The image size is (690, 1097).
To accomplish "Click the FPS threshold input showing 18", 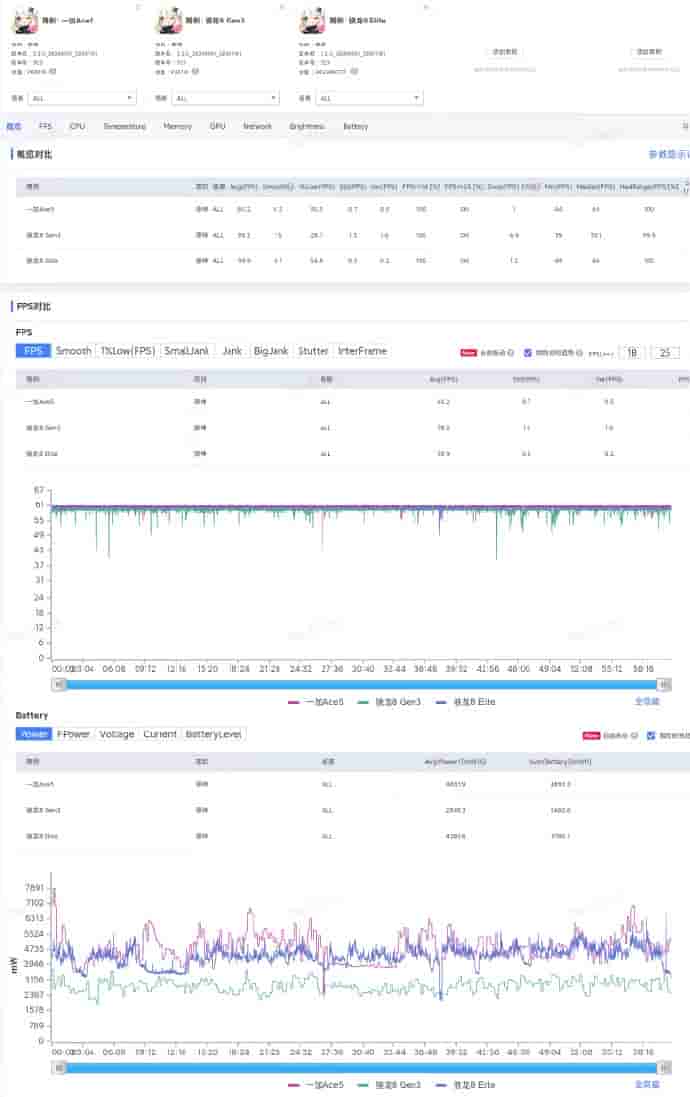I will pyautogui.click(x=631, y=352).
